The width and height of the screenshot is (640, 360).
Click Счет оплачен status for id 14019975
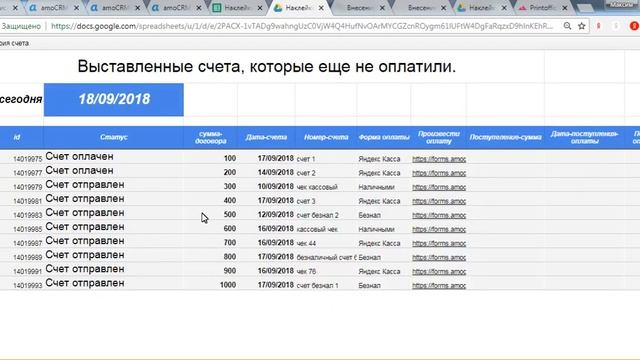(x=80, y=157)
